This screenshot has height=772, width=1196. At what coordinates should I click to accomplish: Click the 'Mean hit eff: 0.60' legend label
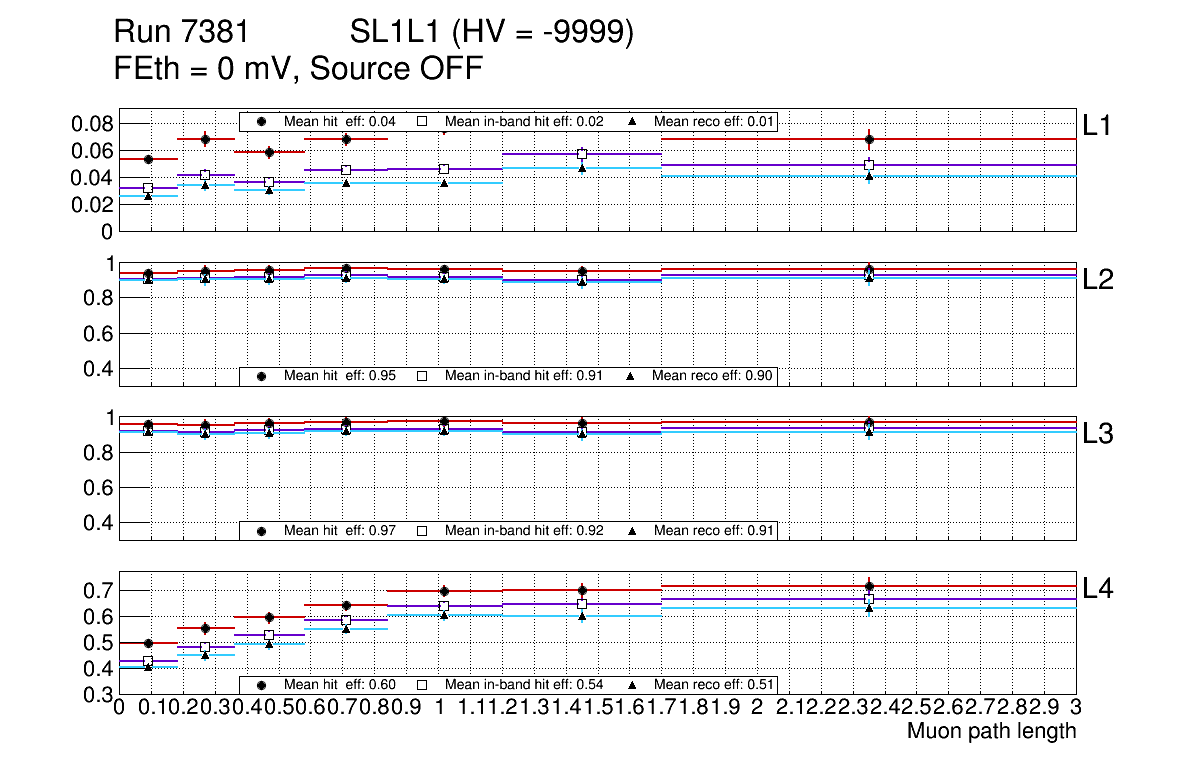tap(340, 685)
